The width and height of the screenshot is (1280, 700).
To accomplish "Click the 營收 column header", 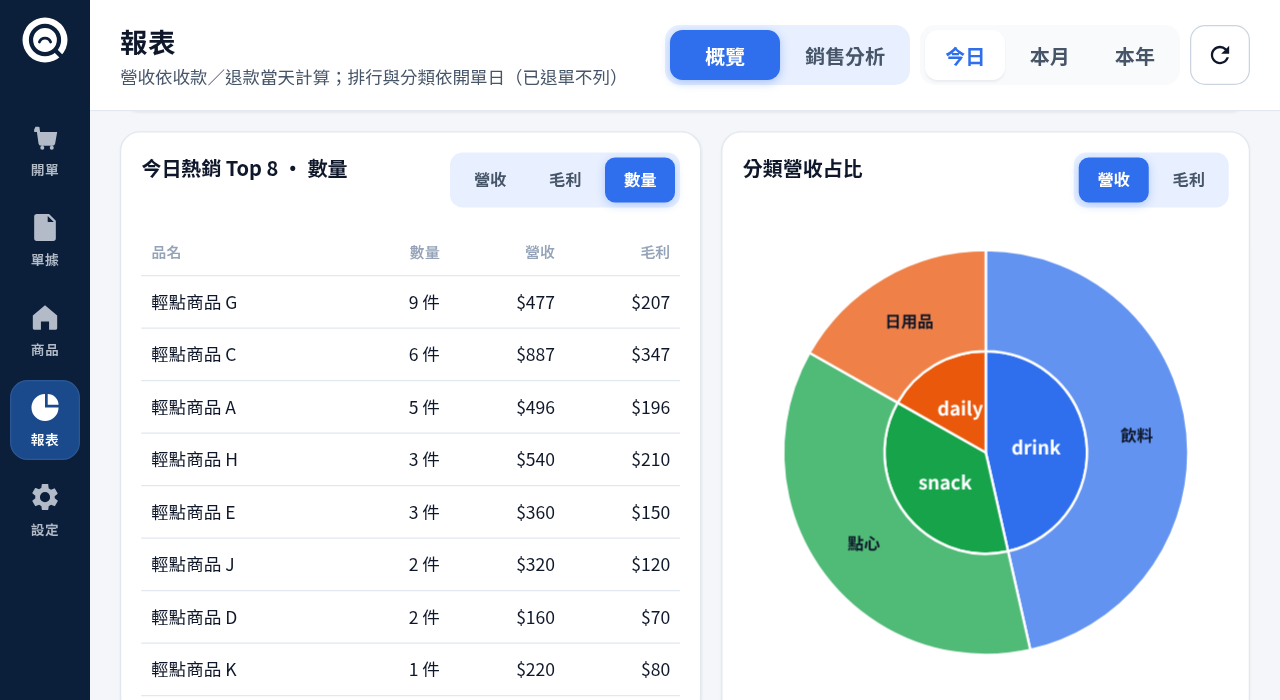I will point(540,252).
